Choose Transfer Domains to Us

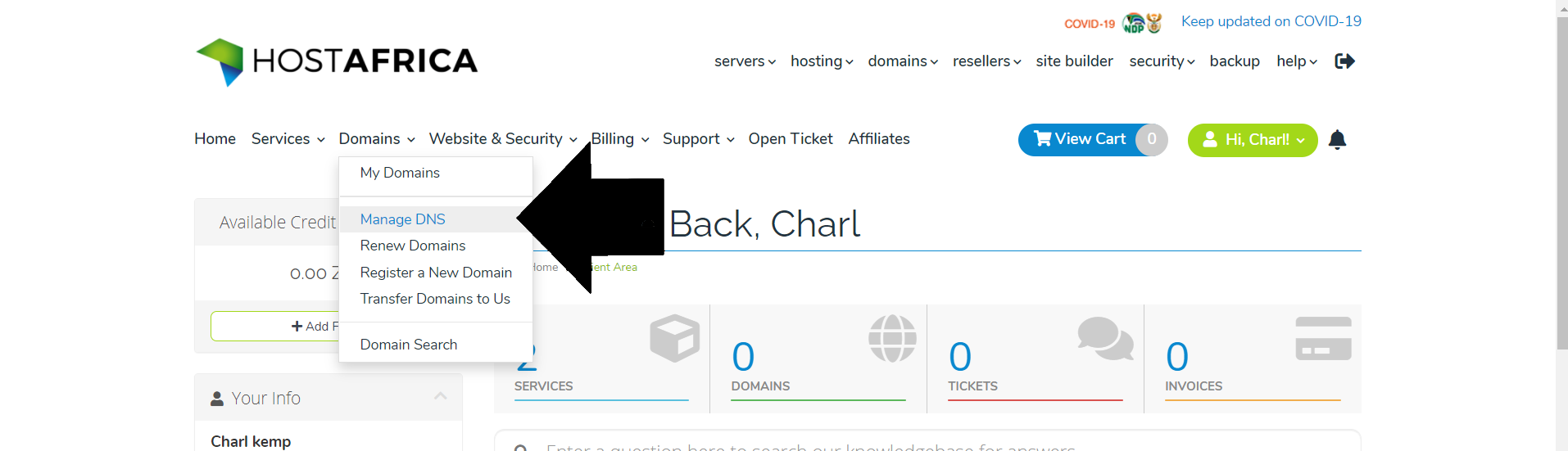tap(436, 299)
